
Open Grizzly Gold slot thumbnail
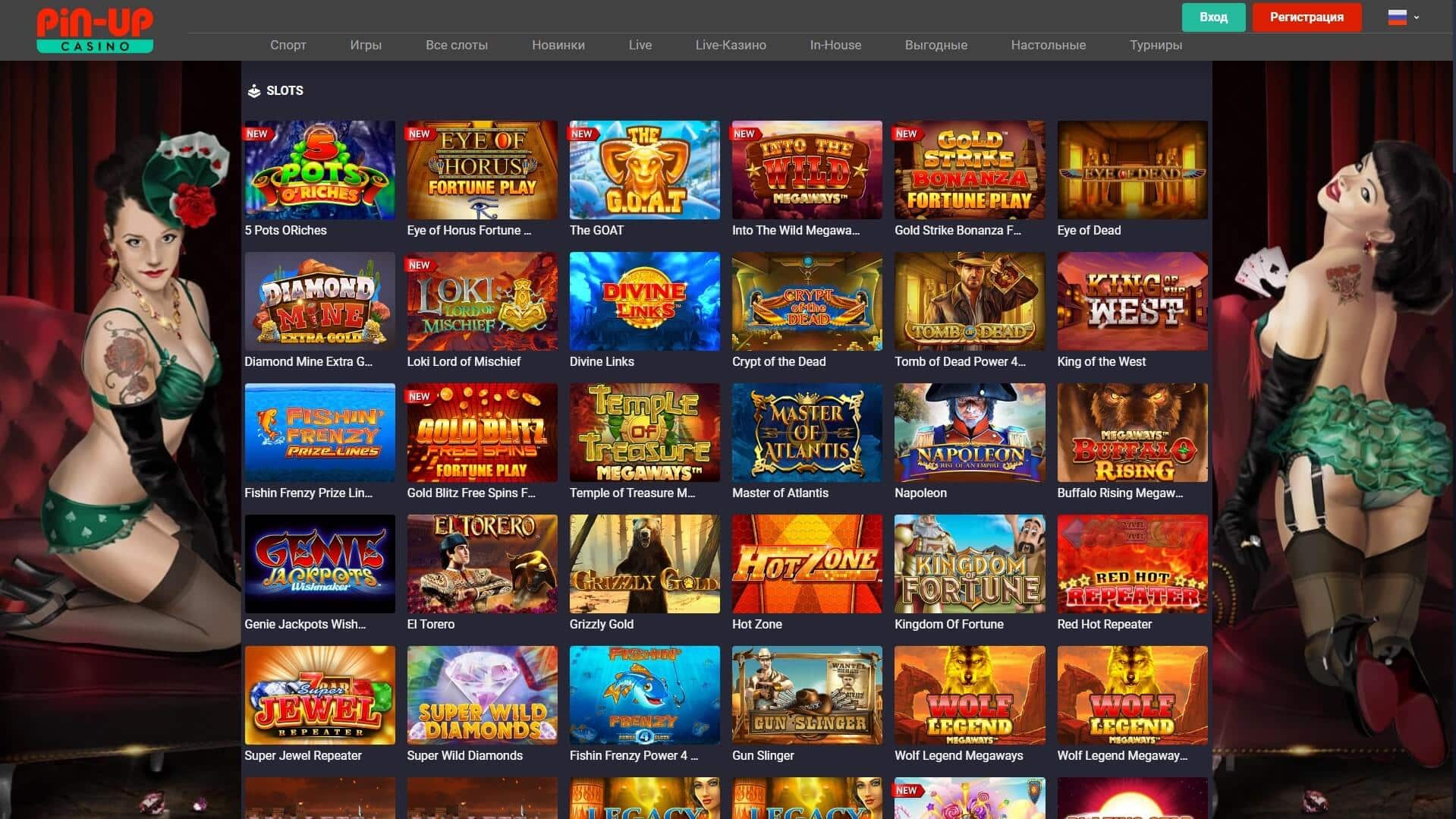(x=644, y=564)
